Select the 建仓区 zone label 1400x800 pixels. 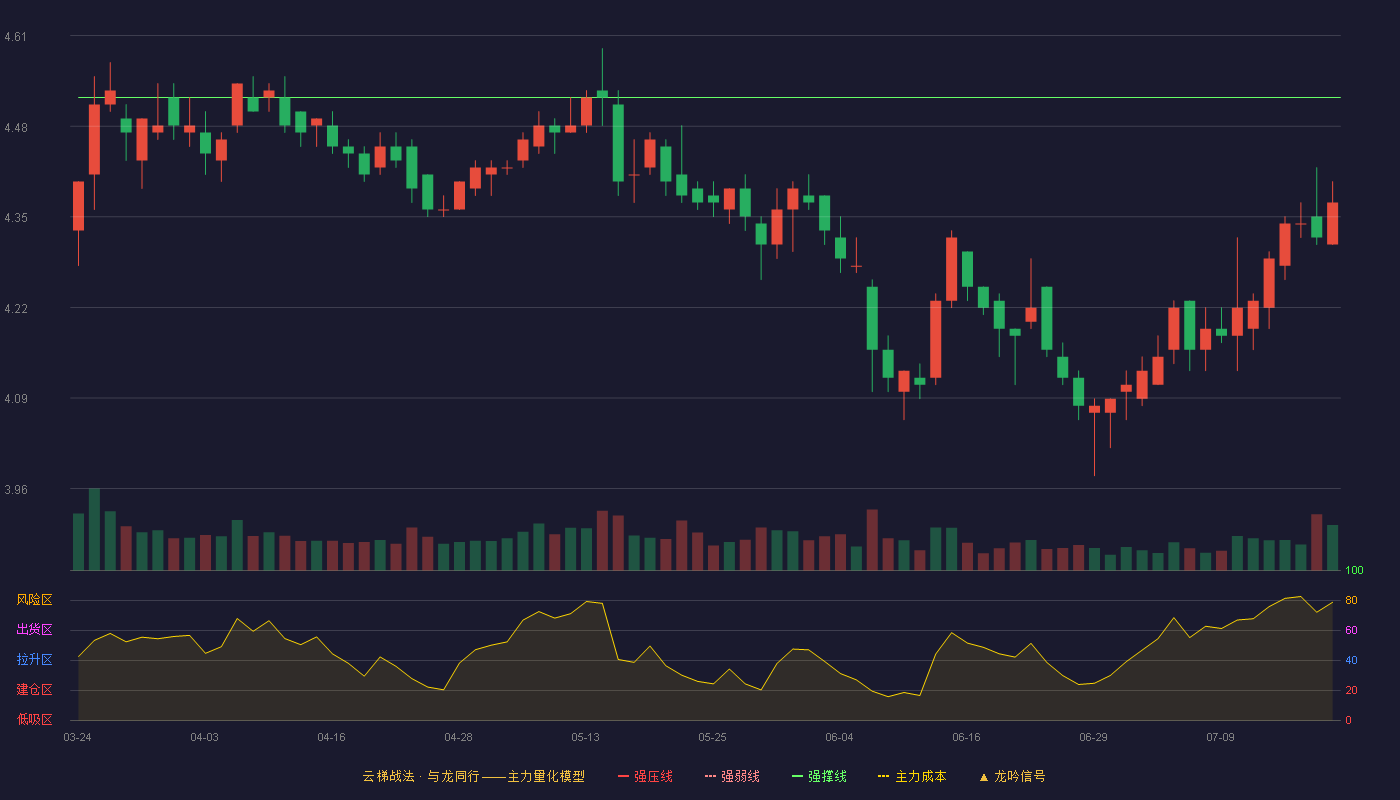click(x=34, y=690)
